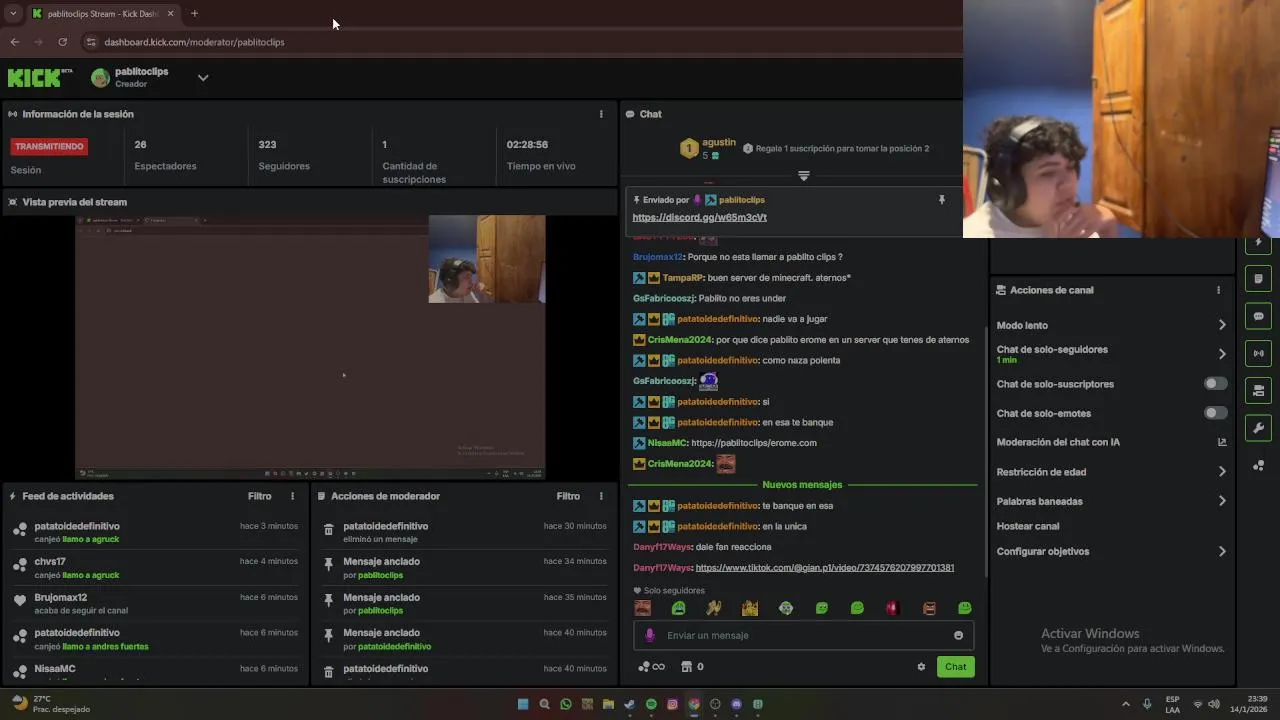The height and width of the screenshot is (720, 1280).
Task: Open the browser tab list dropdown
Action: pyautogui.click(x=13, y=14)
